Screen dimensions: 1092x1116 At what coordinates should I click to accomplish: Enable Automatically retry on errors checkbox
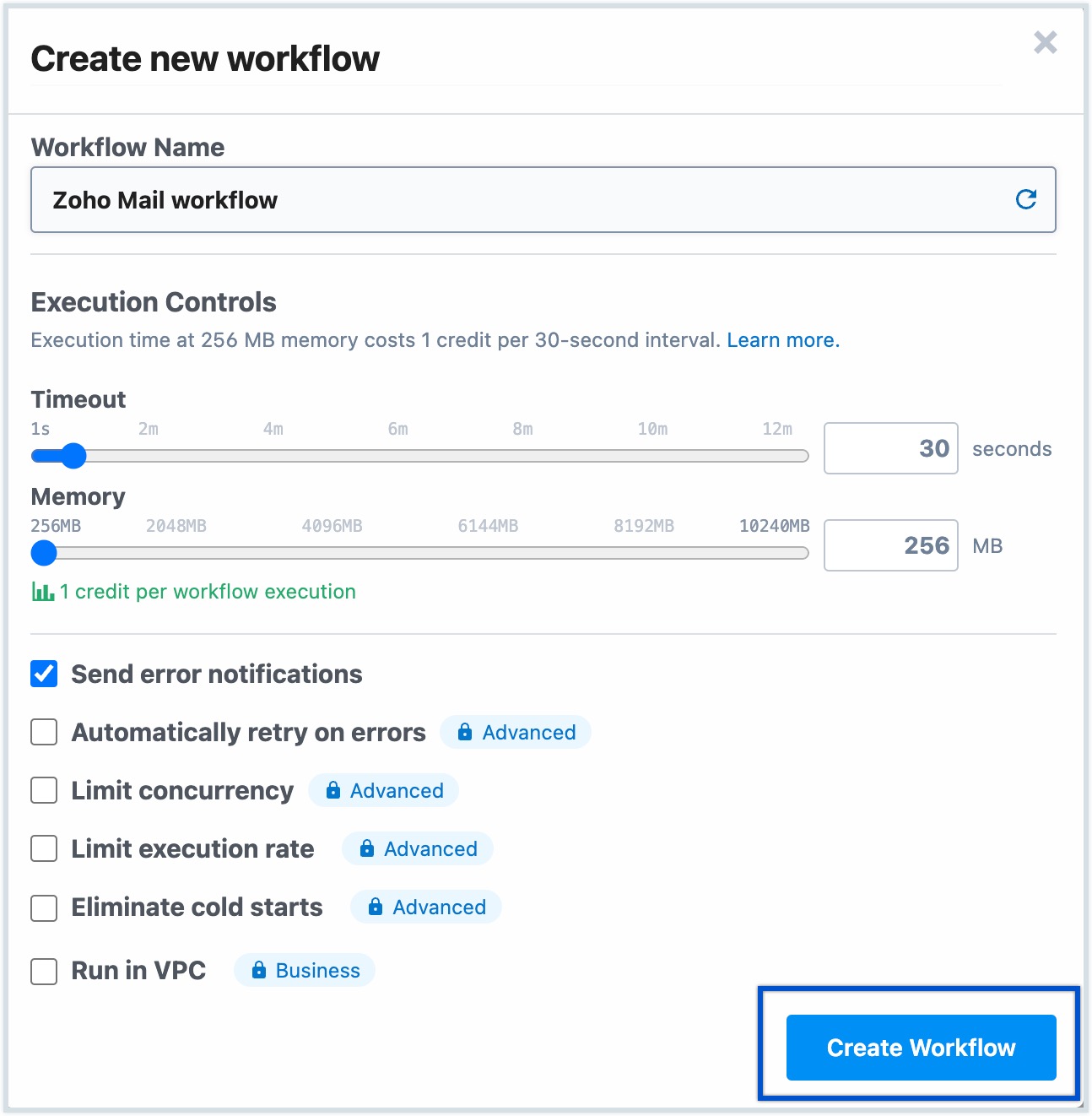44,732
